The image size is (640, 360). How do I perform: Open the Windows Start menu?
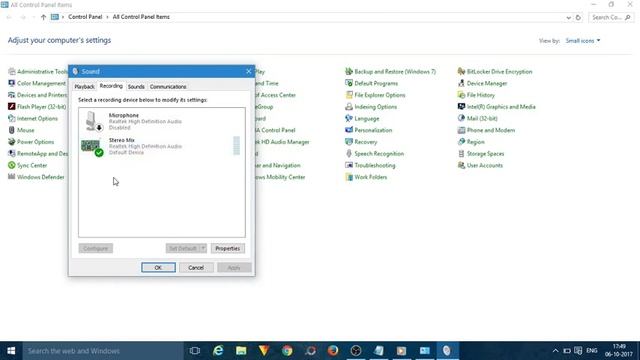[x=11, y=351]
